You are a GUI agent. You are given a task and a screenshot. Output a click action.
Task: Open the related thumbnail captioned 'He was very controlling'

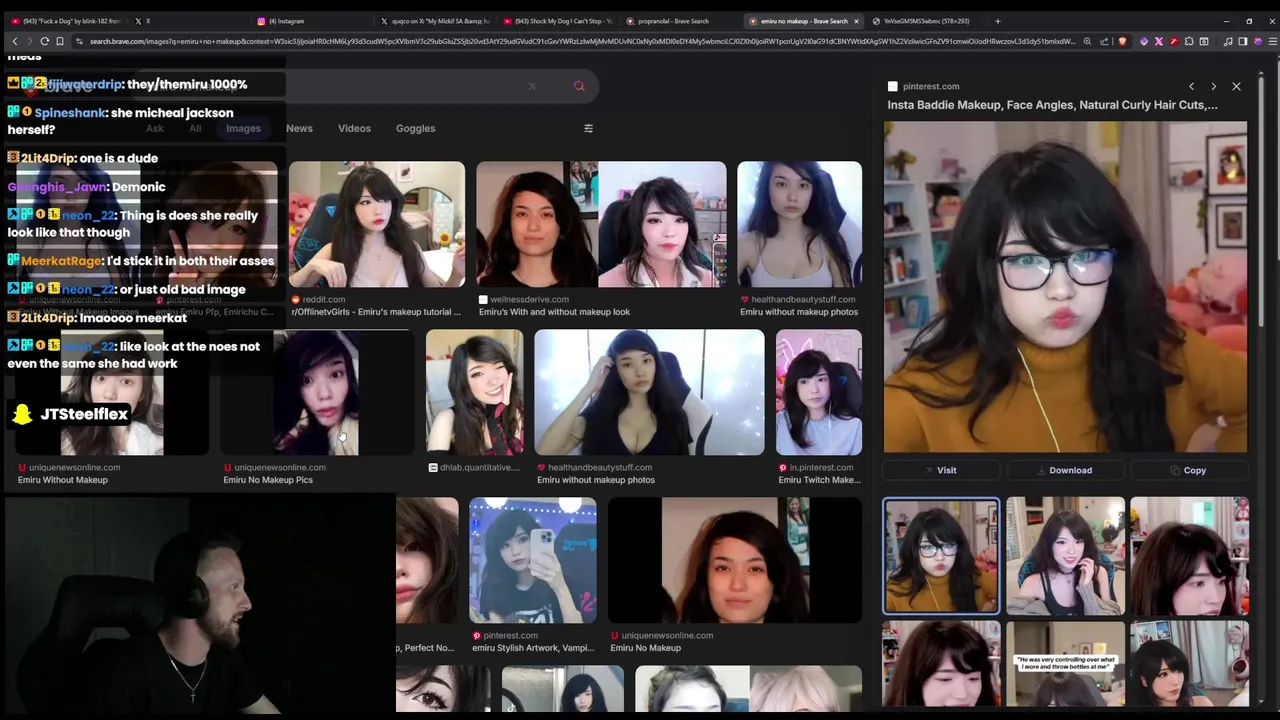pyautogui.click(x=1065, y=664)
